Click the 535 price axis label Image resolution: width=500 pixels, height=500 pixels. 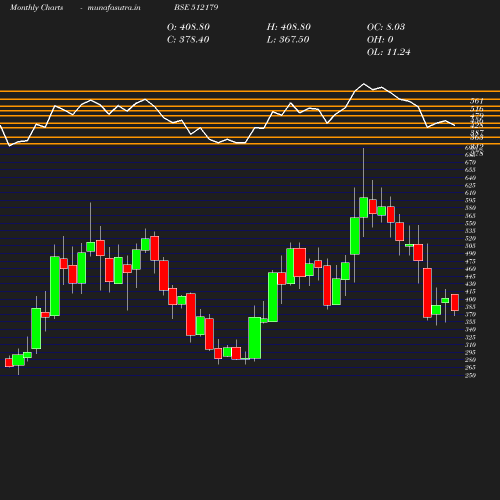pos(470,231)
